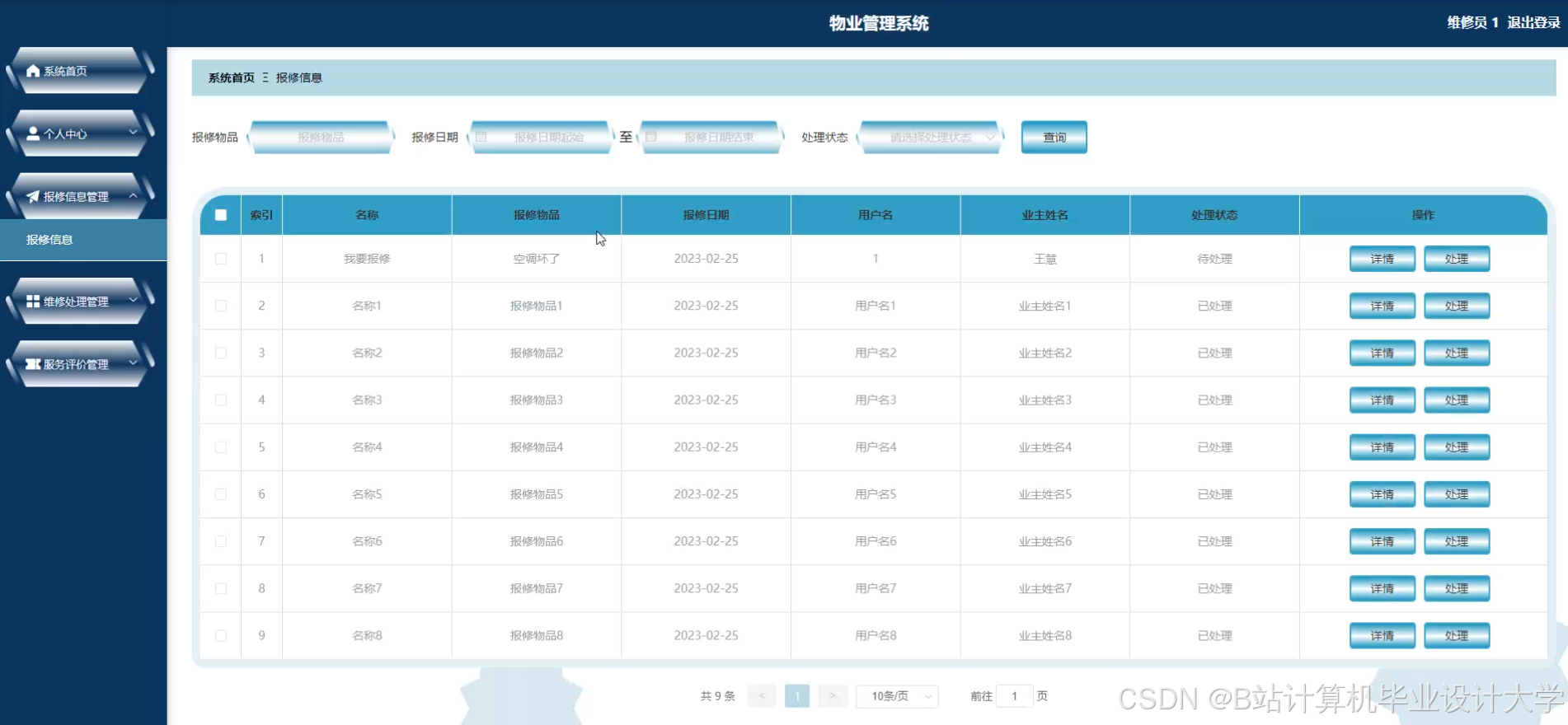Click the 报修日期 column header
Viewport: 1568px width, 725px height.
pos(706,215)
